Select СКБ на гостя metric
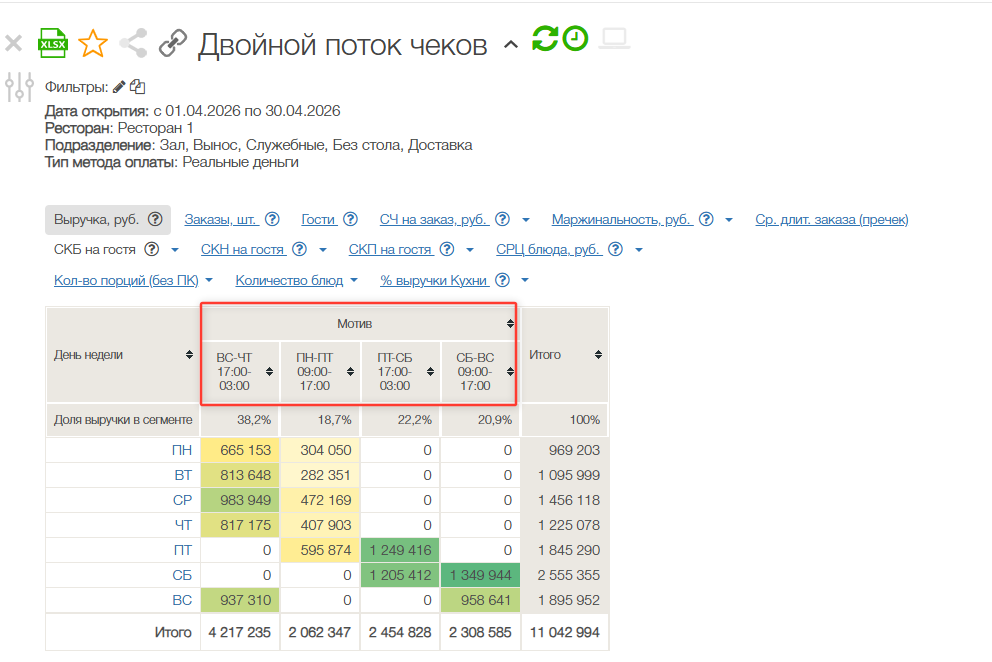 (95, 250)
